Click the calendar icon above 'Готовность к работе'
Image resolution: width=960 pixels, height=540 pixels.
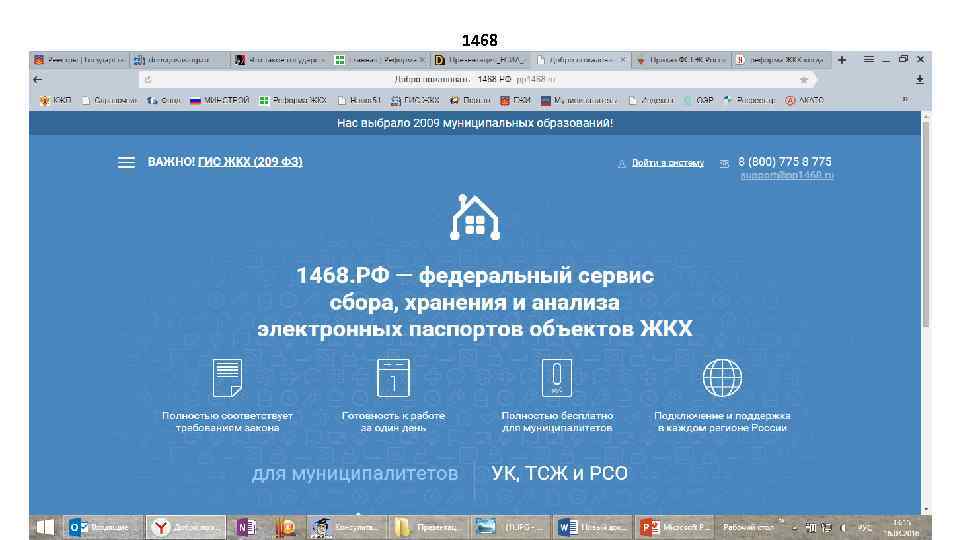393,378
